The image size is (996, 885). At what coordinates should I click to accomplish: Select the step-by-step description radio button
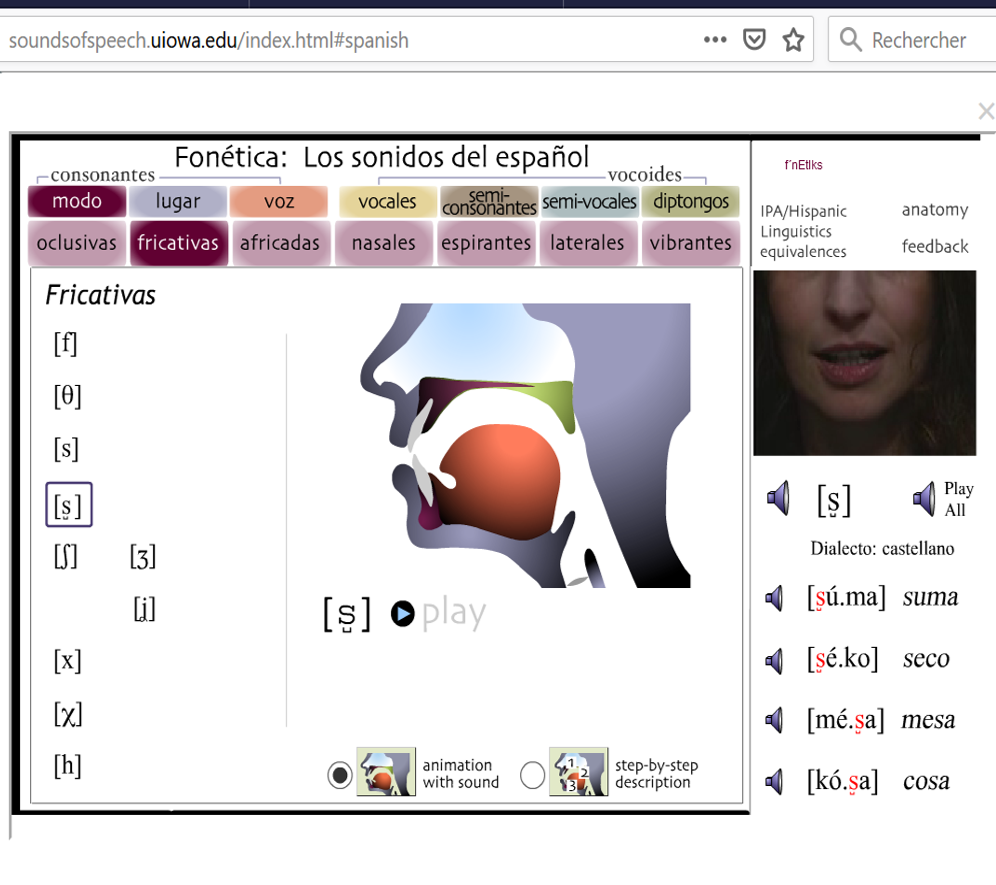[x=532, y=774]
